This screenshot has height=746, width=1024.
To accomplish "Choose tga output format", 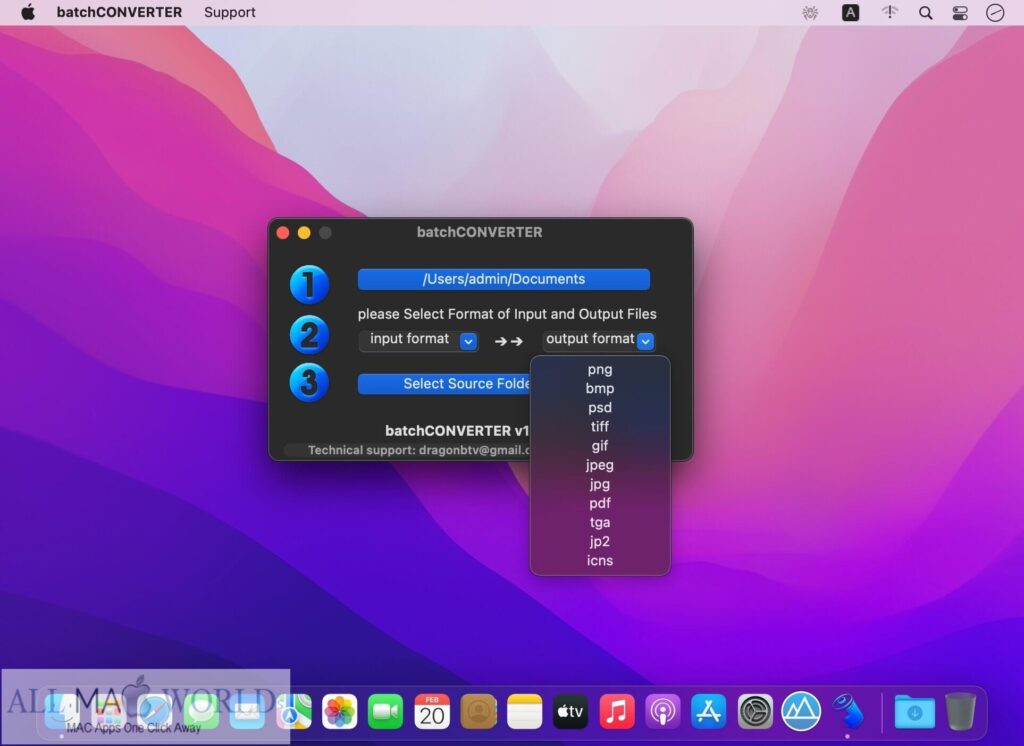I will [600, 522].
